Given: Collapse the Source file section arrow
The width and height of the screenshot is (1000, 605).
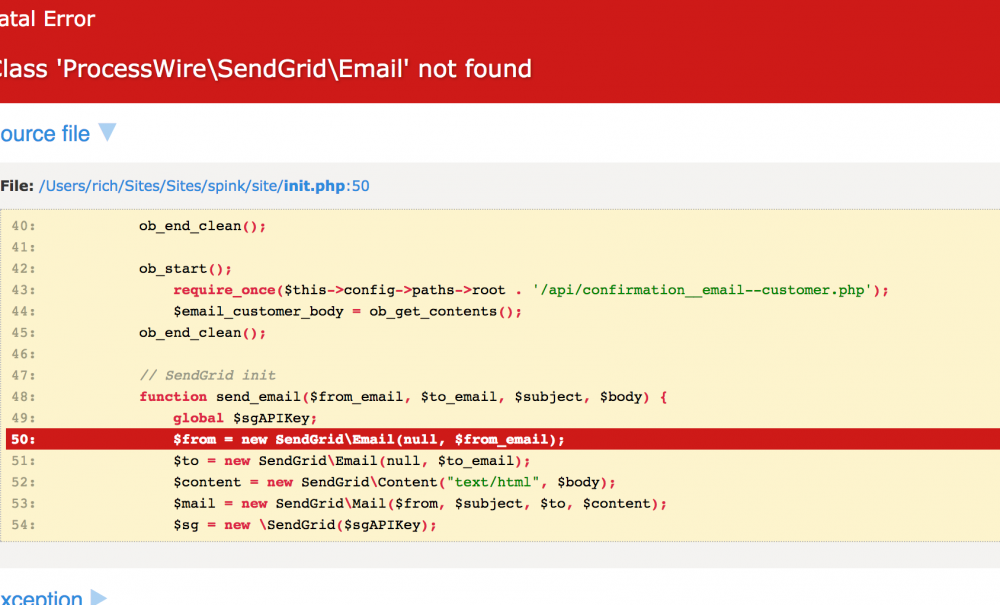Looking at the screenshot, I should [107, 133].
